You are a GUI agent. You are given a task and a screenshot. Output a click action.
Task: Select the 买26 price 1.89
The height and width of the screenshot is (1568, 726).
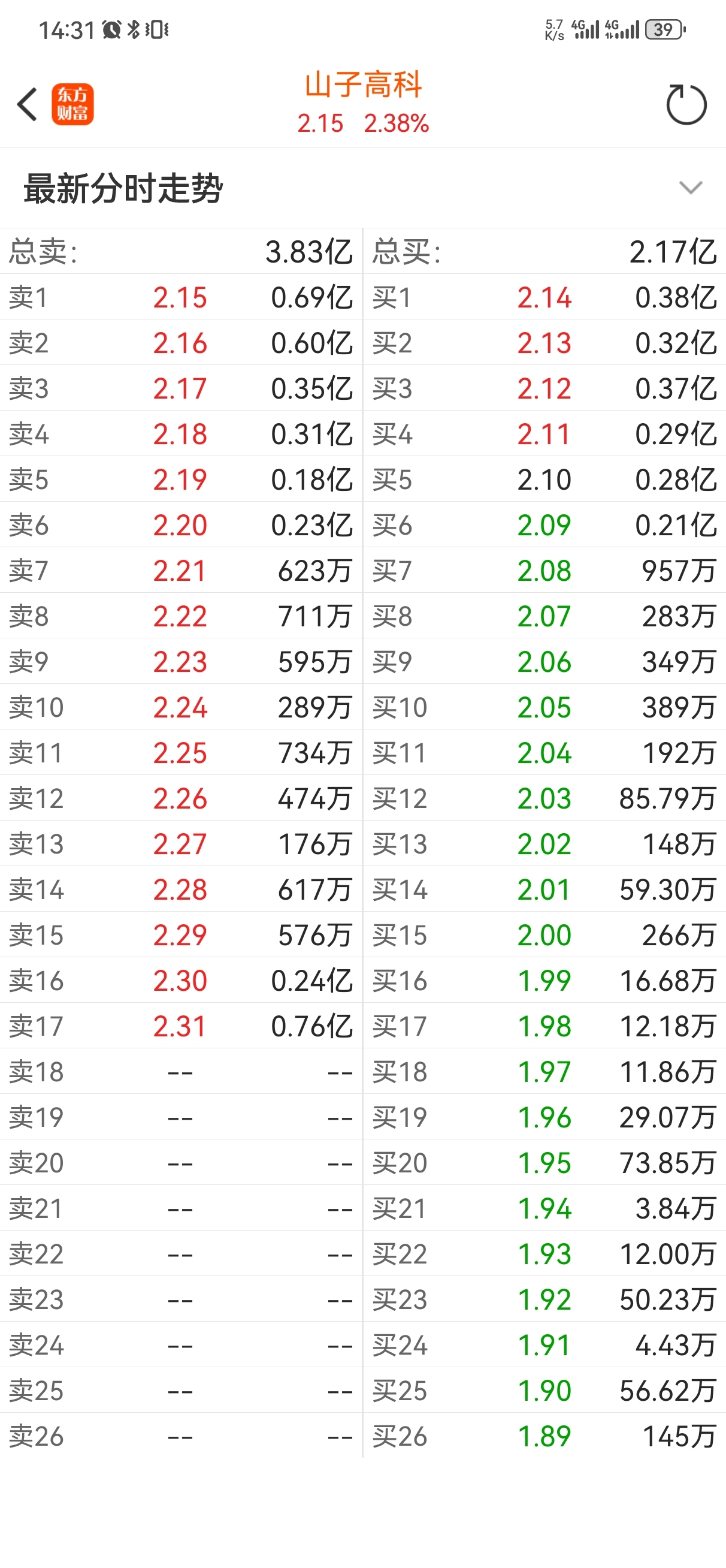click(x=544, y=1437)
